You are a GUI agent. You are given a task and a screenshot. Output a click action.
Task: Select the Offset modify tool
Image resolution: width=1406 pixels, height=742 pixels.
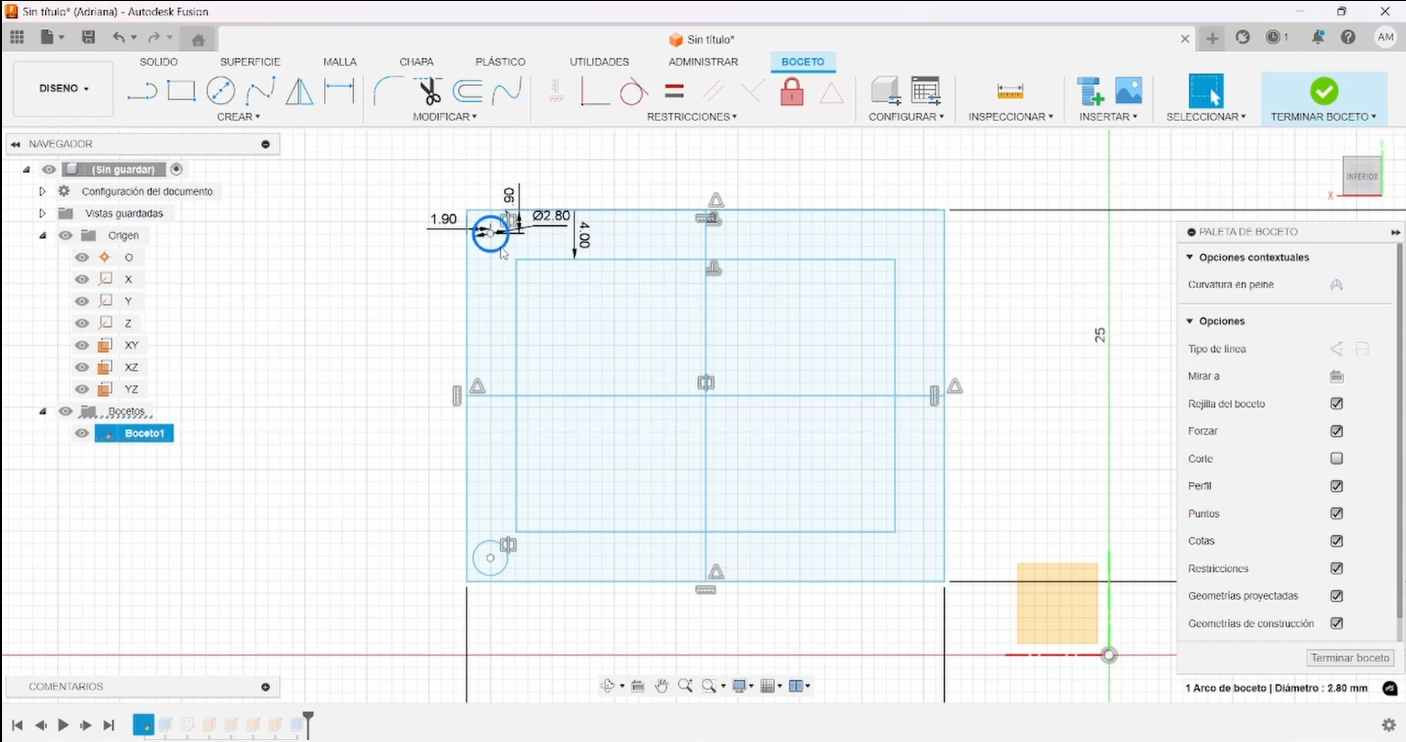pyautogui.click(x=468, y=92)
